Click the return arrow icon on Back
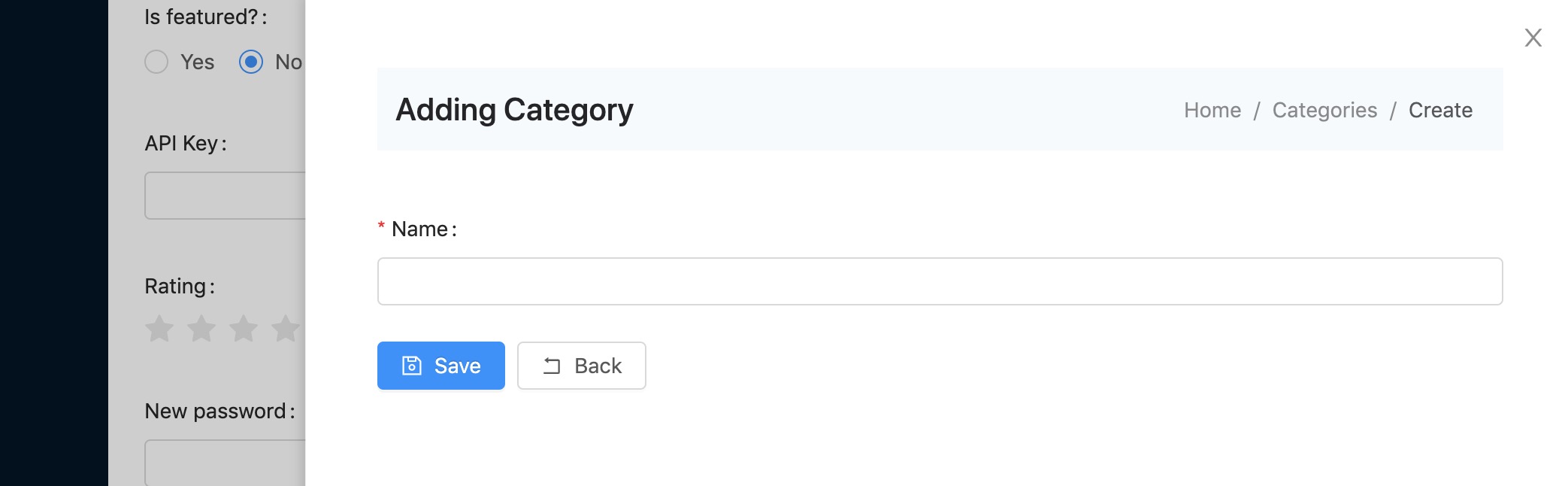This screenshot has height=486, width=1568. (x=552, y=366)
